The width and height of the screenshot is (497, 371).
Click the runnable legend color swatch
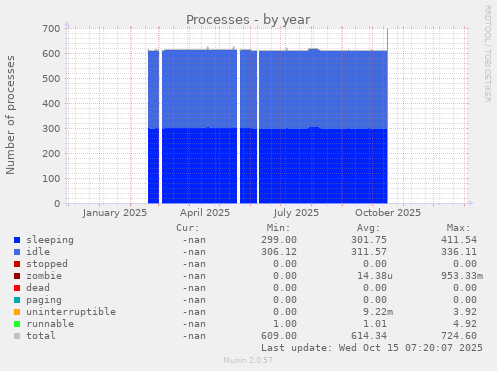17,324
